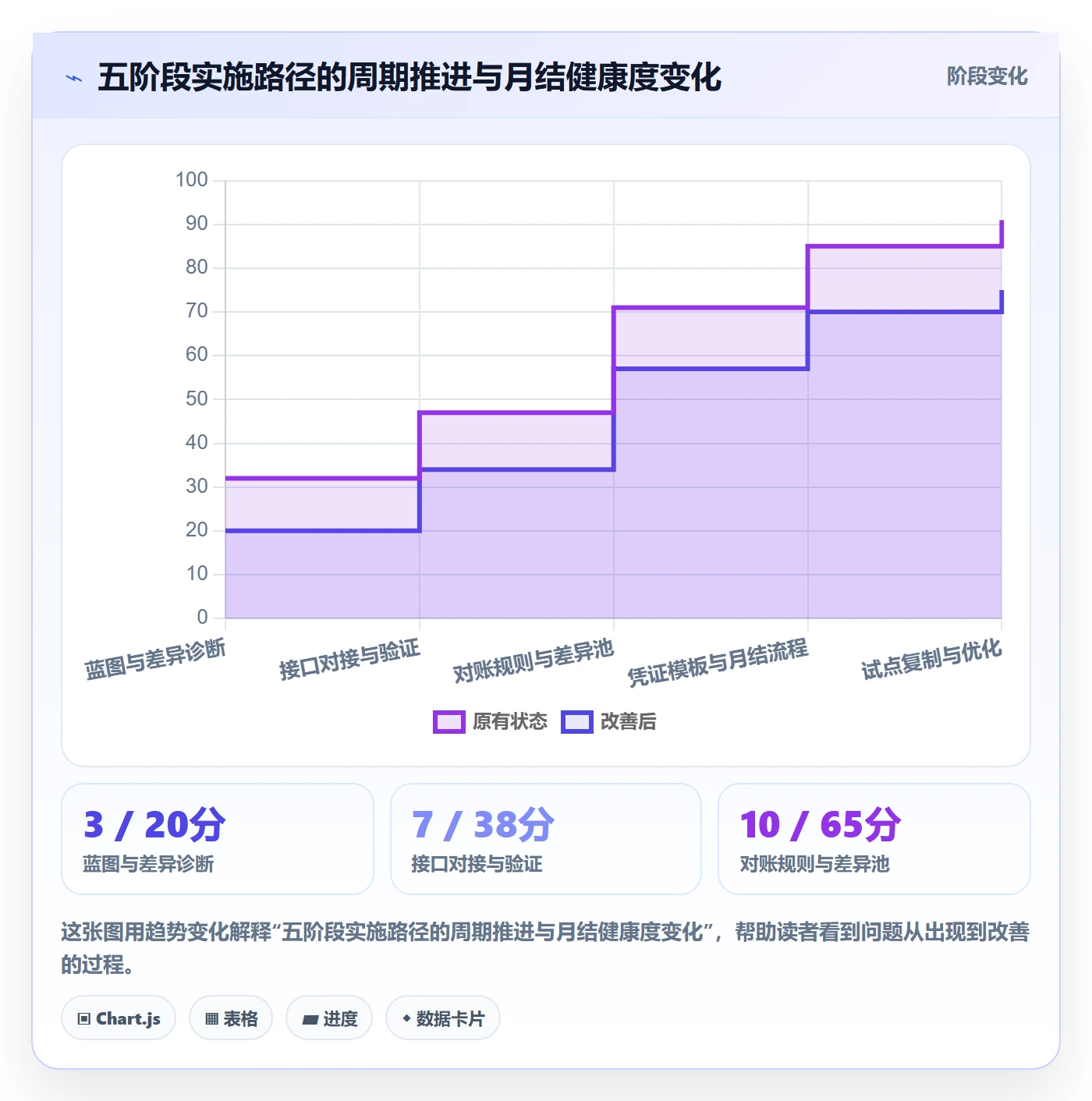Click the 接口对接与验证 caption under 7 / 38分

click(x=477, y=864)
